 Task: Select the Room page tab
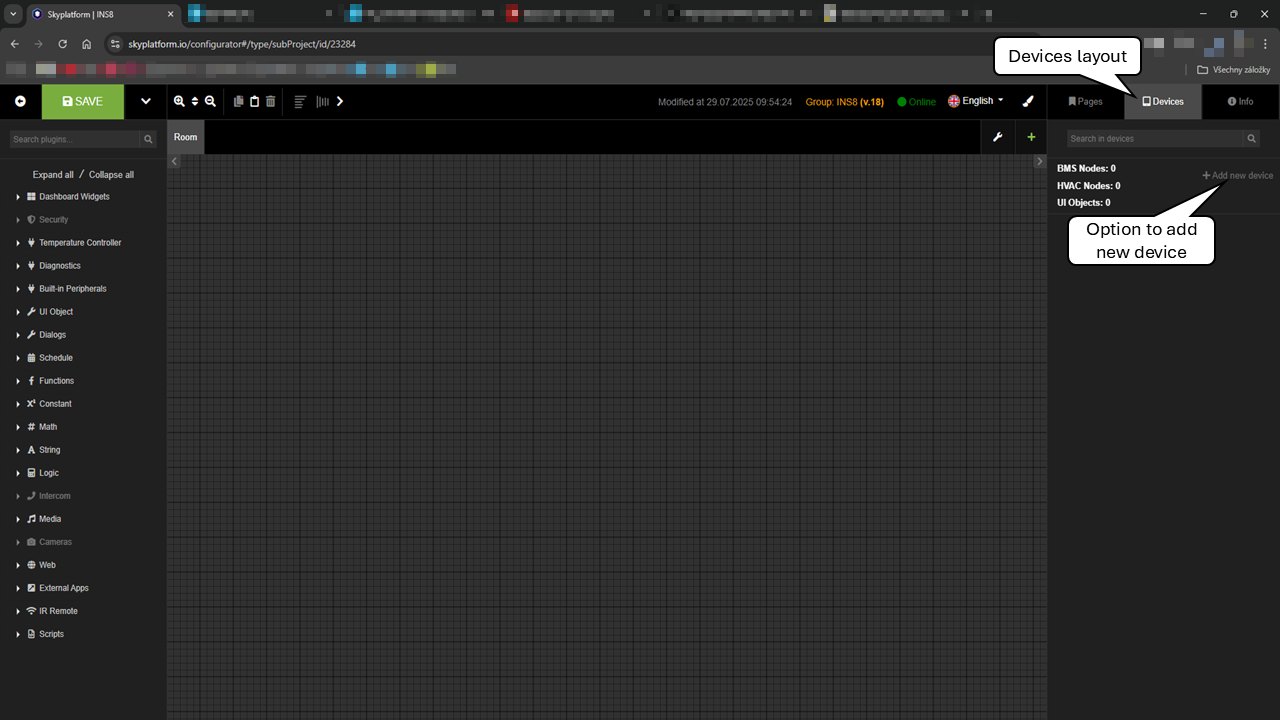point(185,137)
